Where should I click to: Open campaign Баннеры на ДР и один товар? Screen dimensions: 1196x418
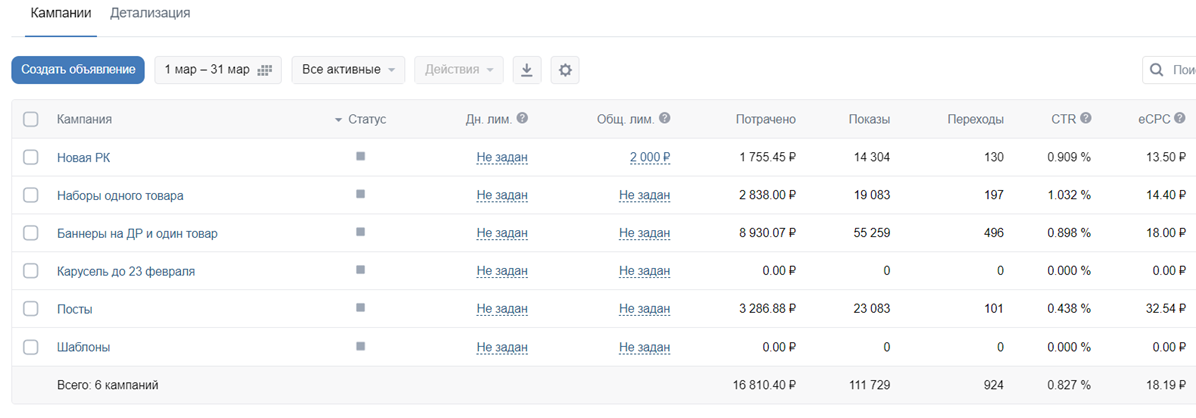[137, 233]
